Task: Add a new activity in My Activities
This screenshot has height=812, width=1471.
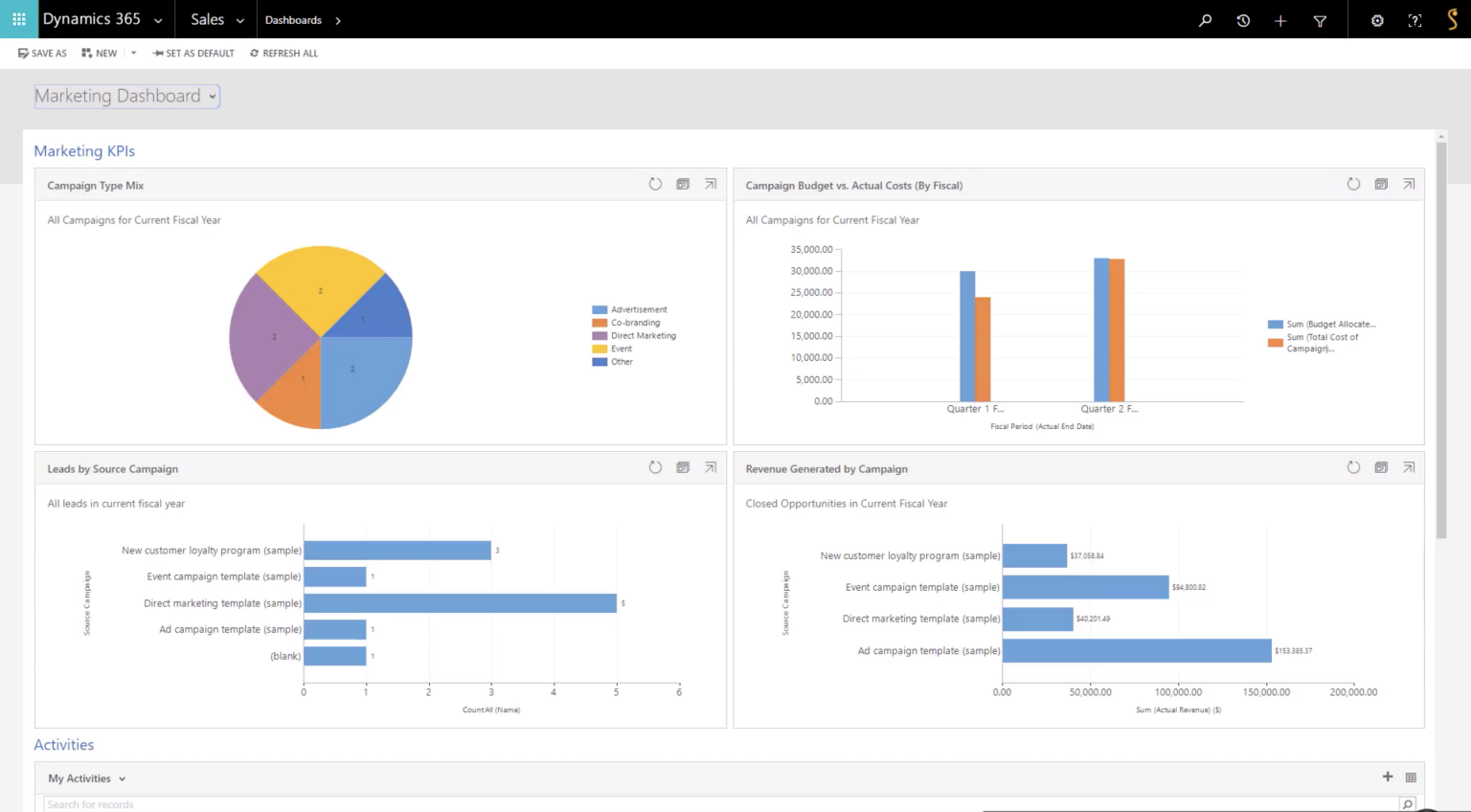Action: pos(1387,778)
